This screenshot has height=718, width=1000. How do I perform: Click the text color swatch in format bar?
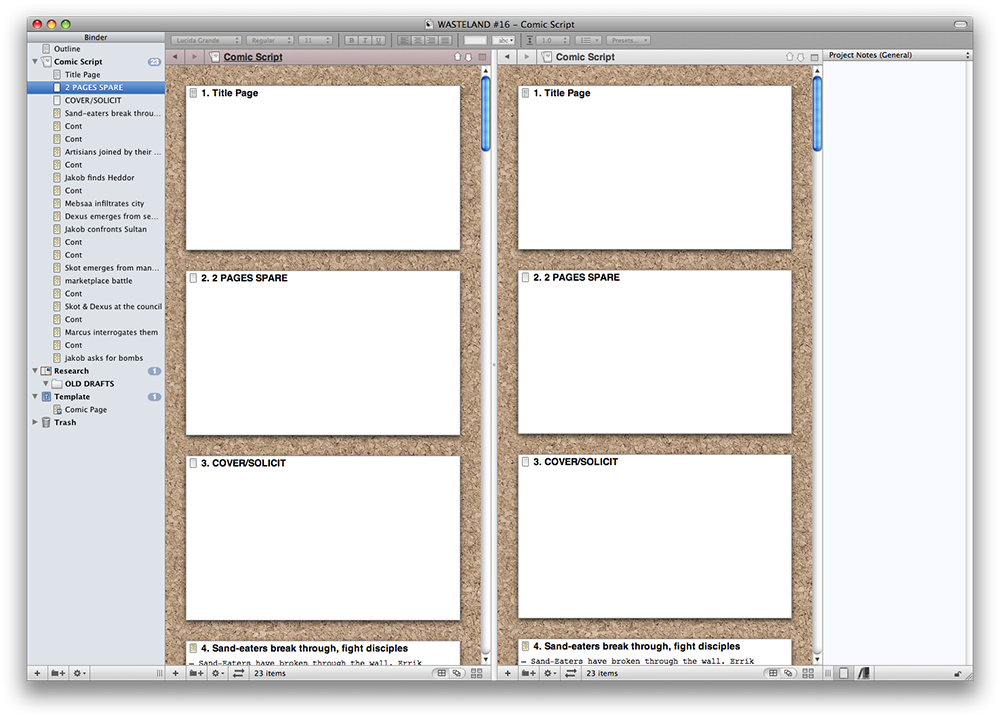click(x=475, y=40)
